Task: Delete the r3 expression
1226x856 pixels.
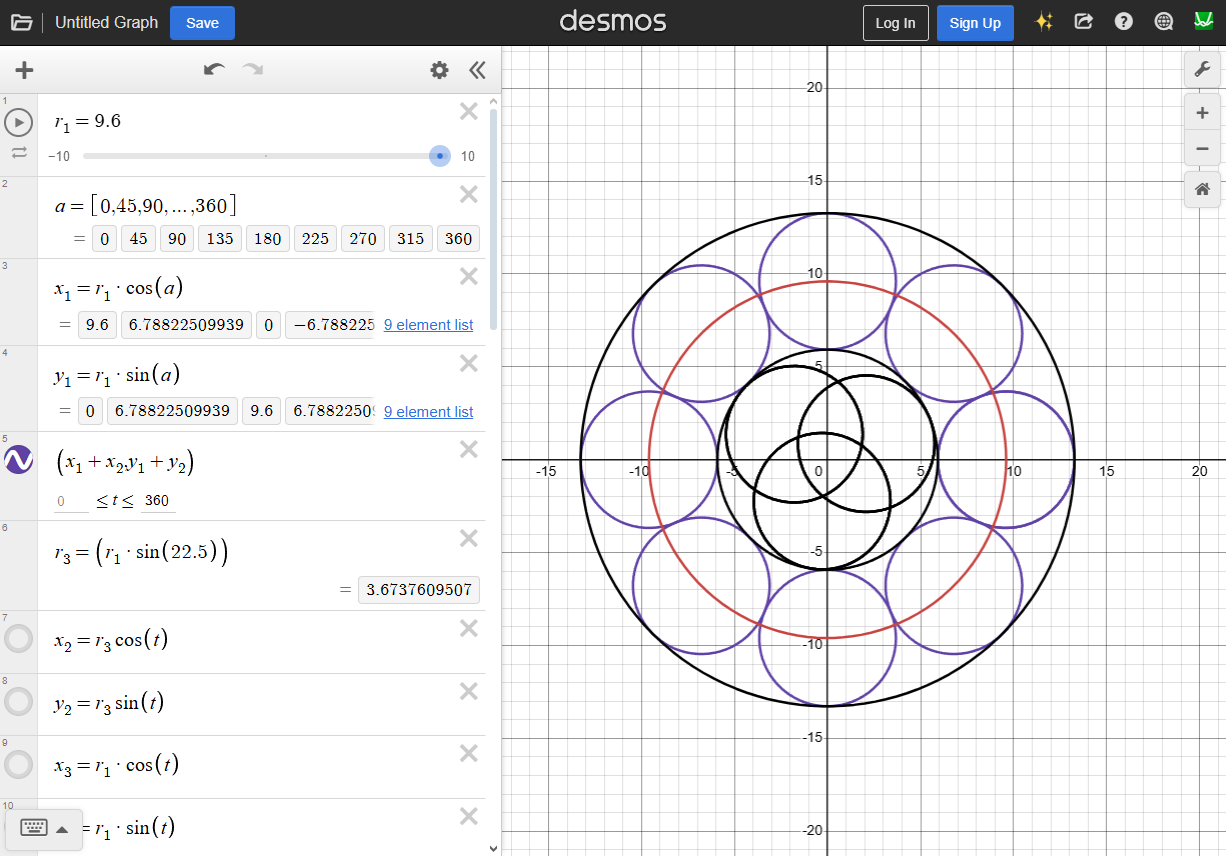Action: pyautogui.click(x=468, y=538)
